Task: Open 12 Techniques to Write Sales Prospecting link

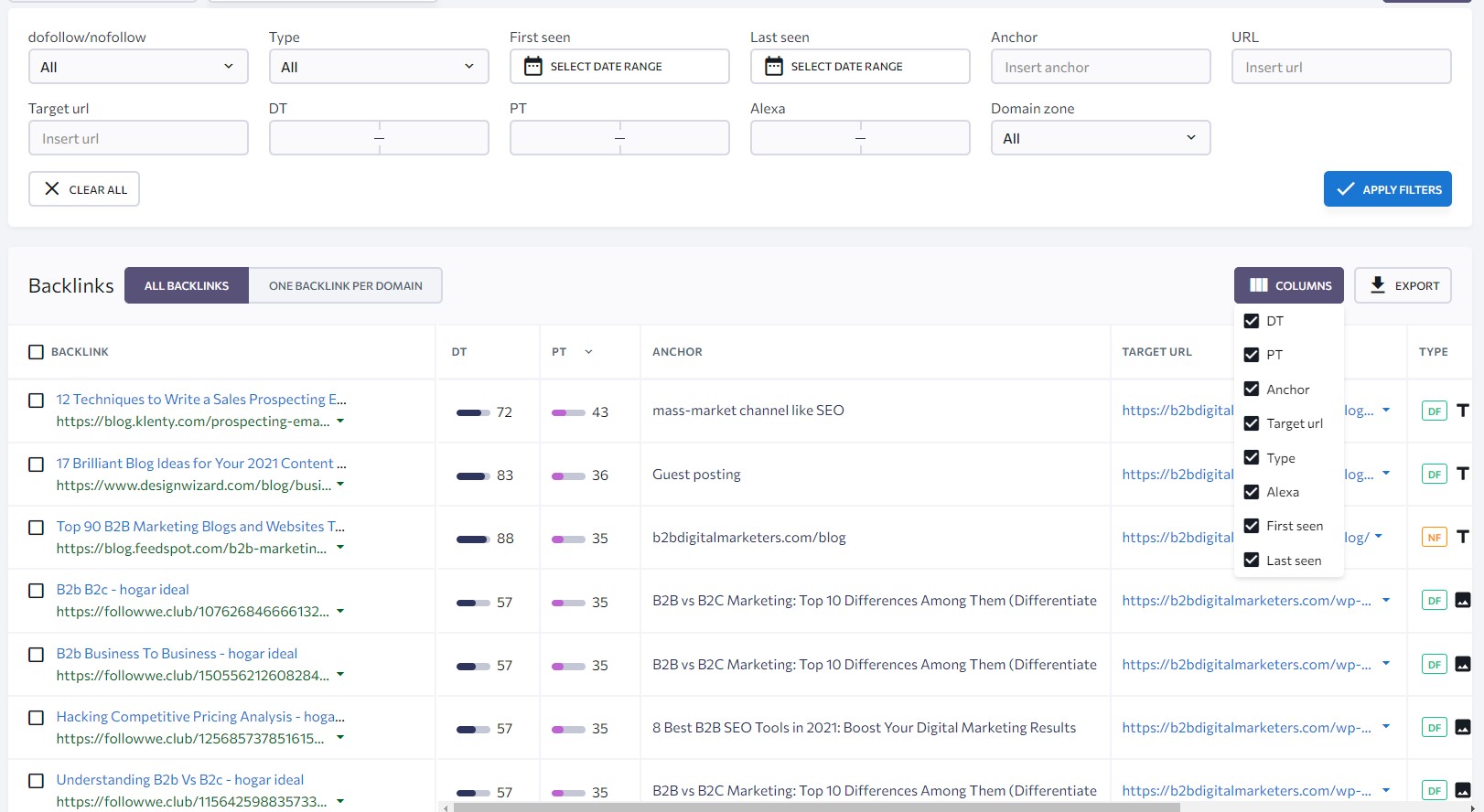Action: [201, 400]
